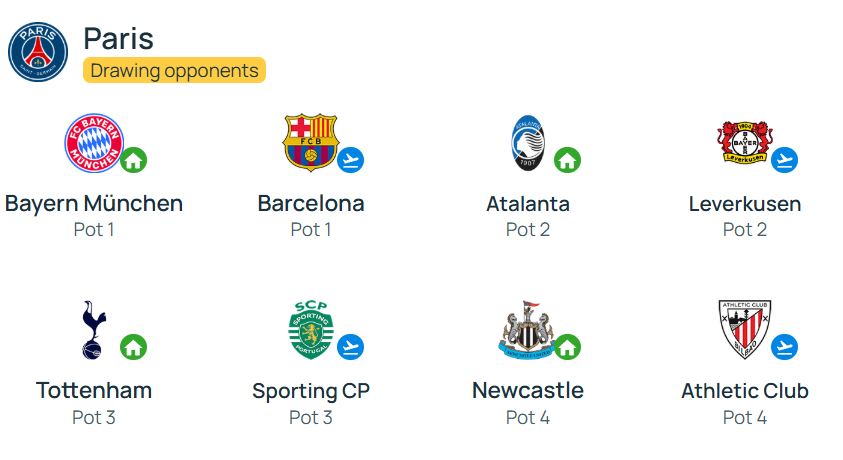Click away plane icon beside Athletic Club

(784, 347)
